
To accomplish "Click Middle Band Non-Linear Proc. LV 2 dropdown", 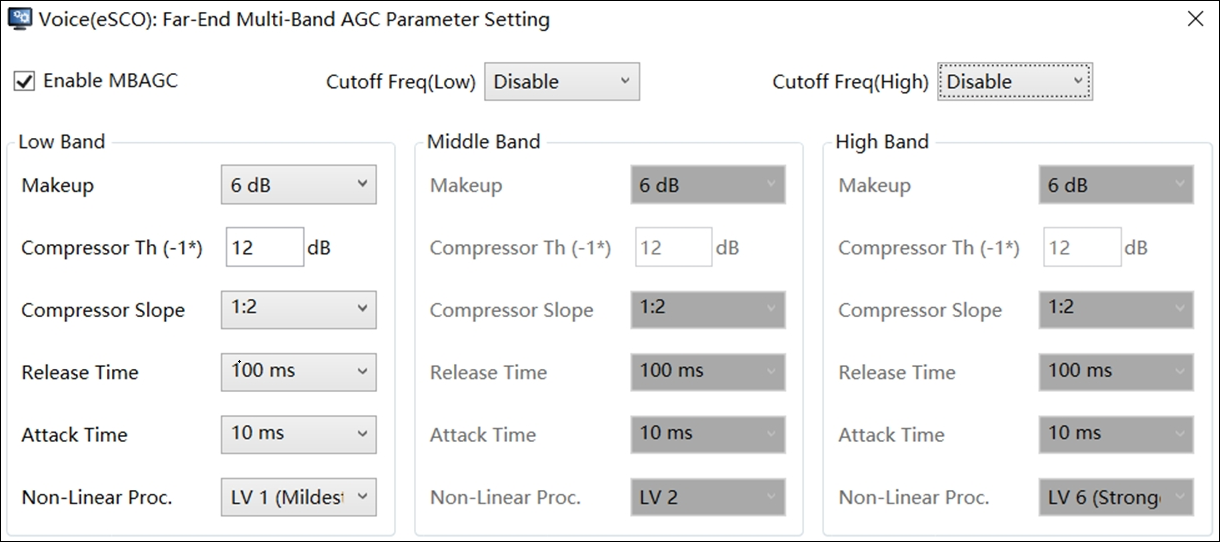I will 708,497.
